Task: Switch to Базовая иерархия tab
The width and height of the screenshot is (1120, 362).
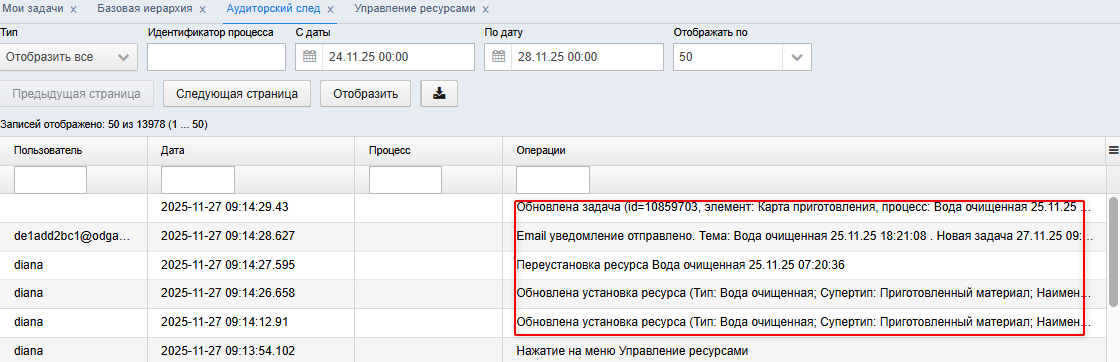Action: pyautogui.click(x=145, y=9)
